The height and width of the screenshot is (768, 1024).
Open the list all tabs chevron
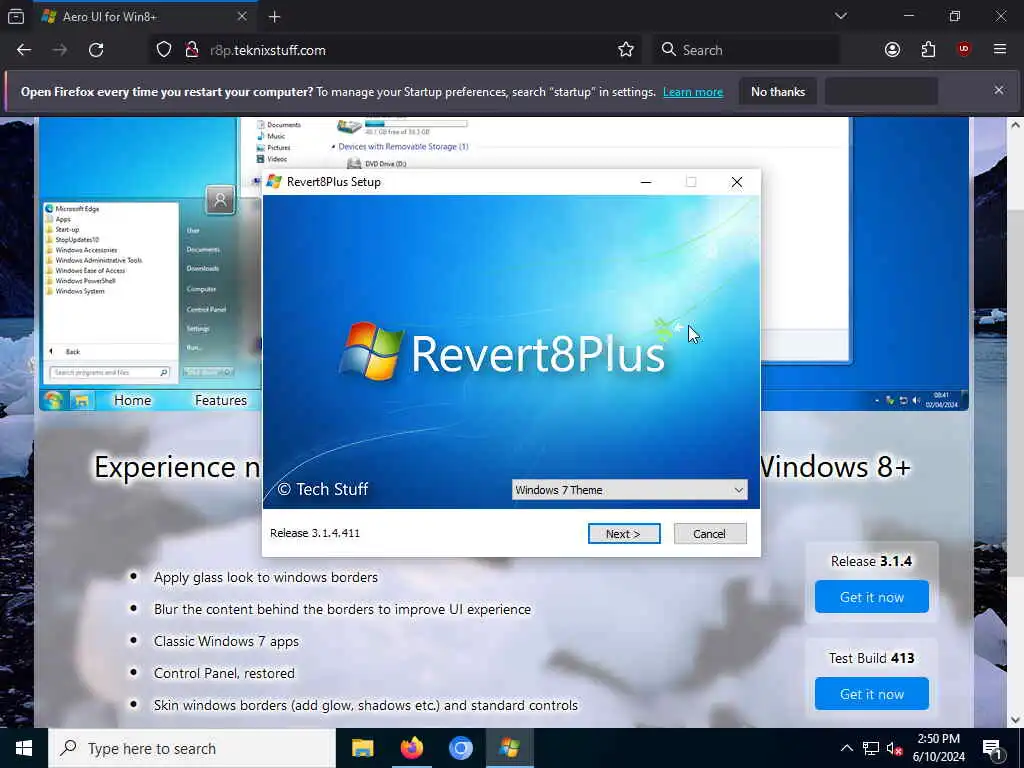click(841, 16)
